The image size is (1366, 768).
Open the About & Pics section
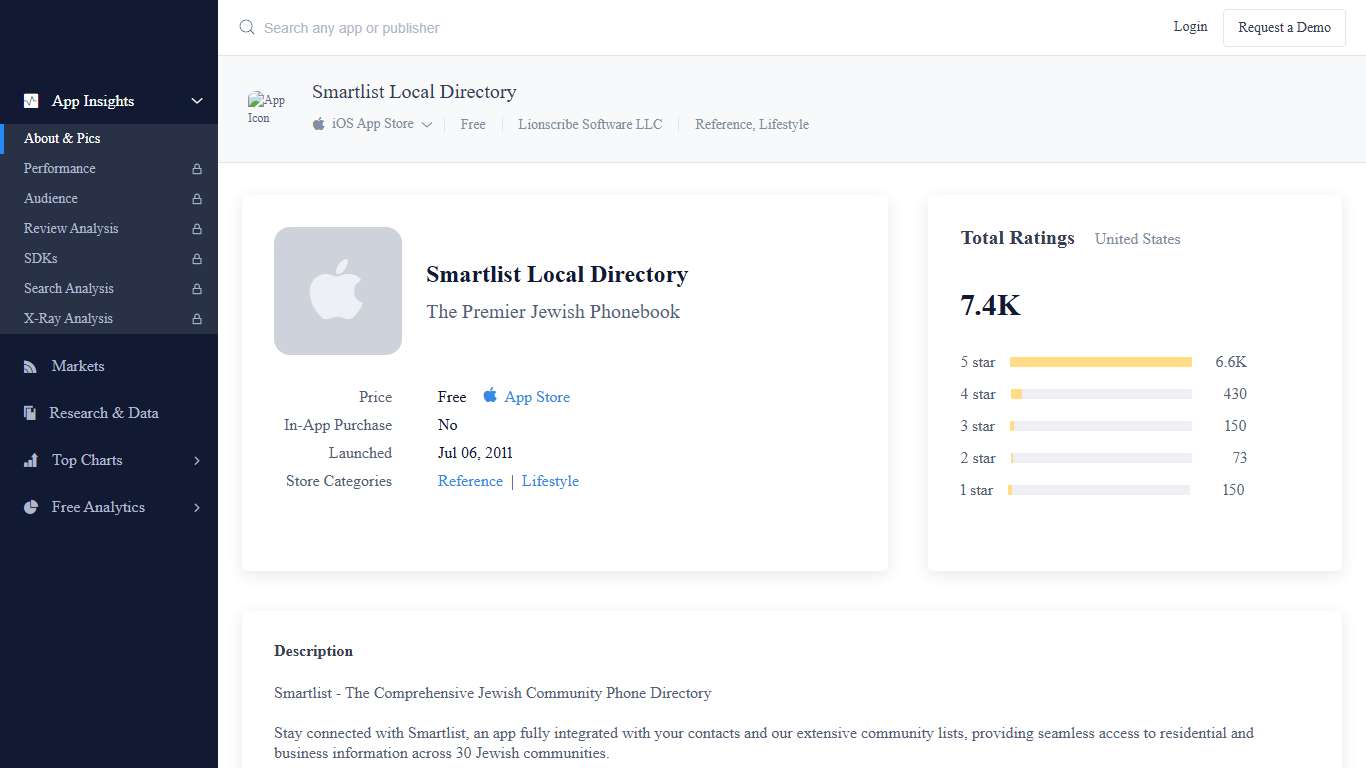pyautogui.click(x=62, y=138)
